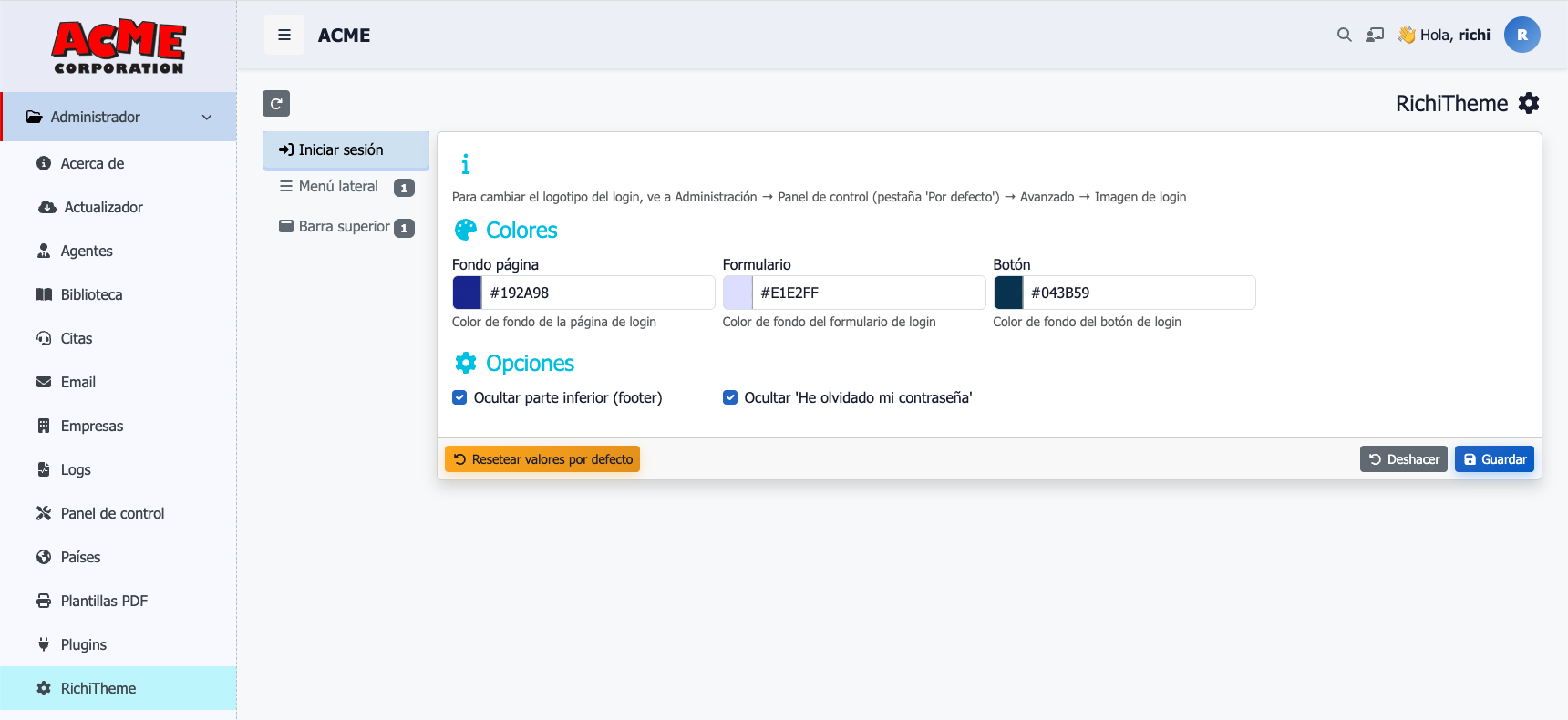This screenshot has height=720, width=1568.
Task: Uncheck 'Ocultar parte inferior (footer)' checkbox
Action: (460, 397)
